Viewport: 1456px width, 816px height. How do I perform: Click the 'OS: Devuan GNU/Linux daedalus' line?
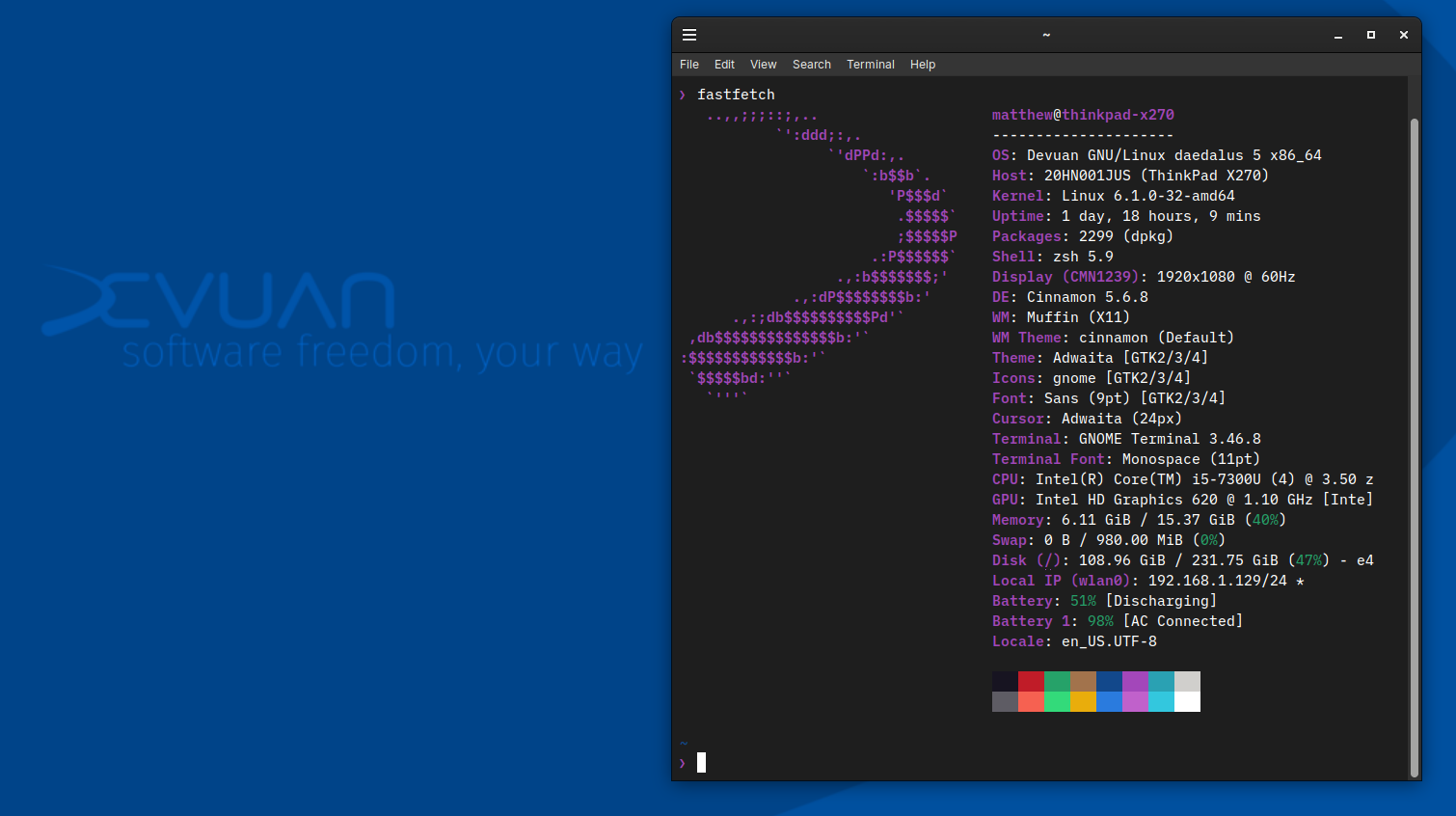click(x=1157, y=155)
